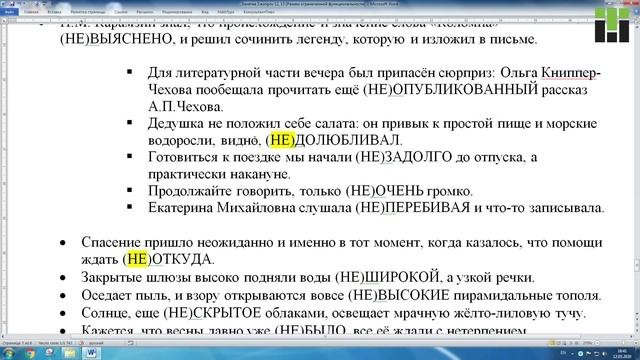Click the volume icon in system tray

604,354
